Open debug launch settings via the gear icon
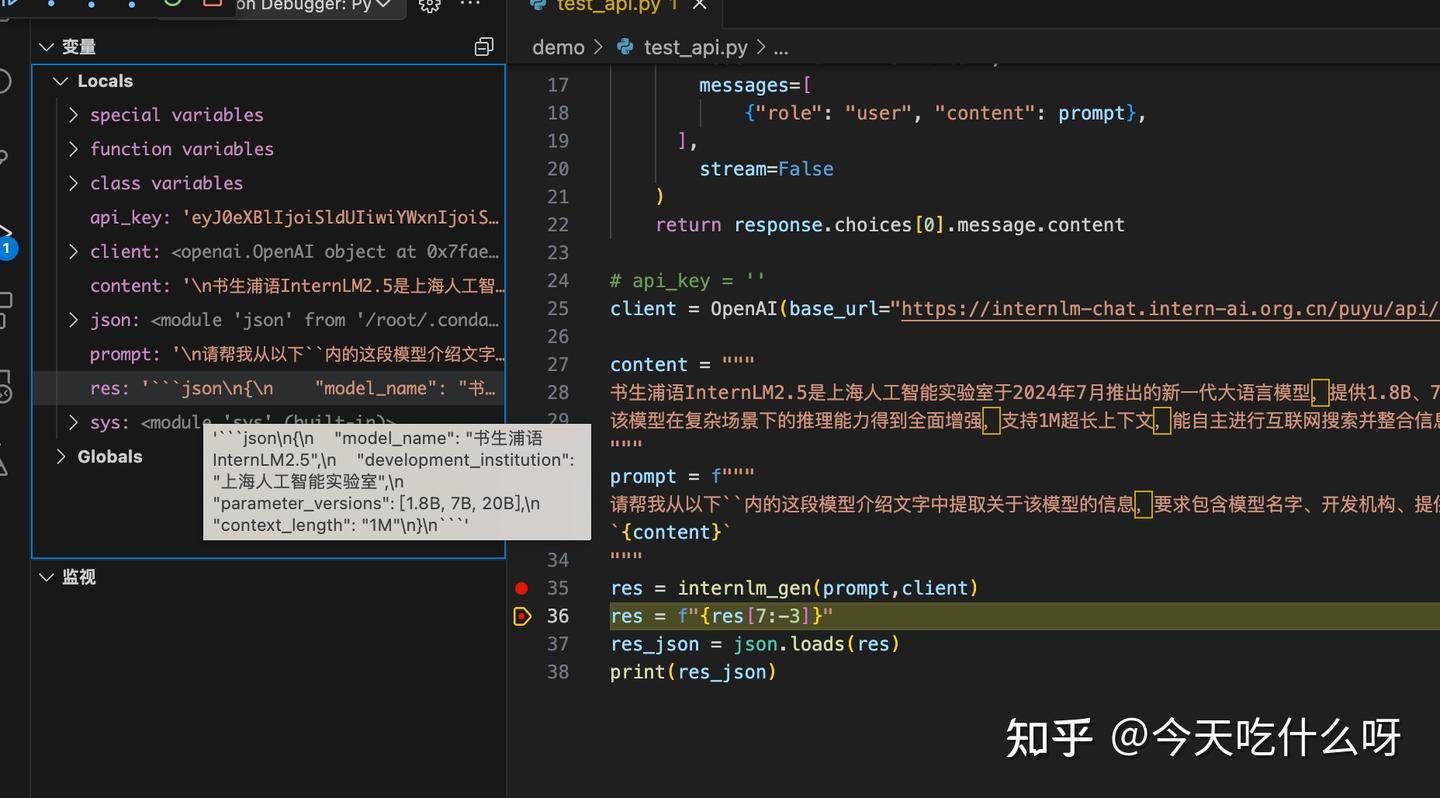 pyautogui.click(x=428, y=7)
